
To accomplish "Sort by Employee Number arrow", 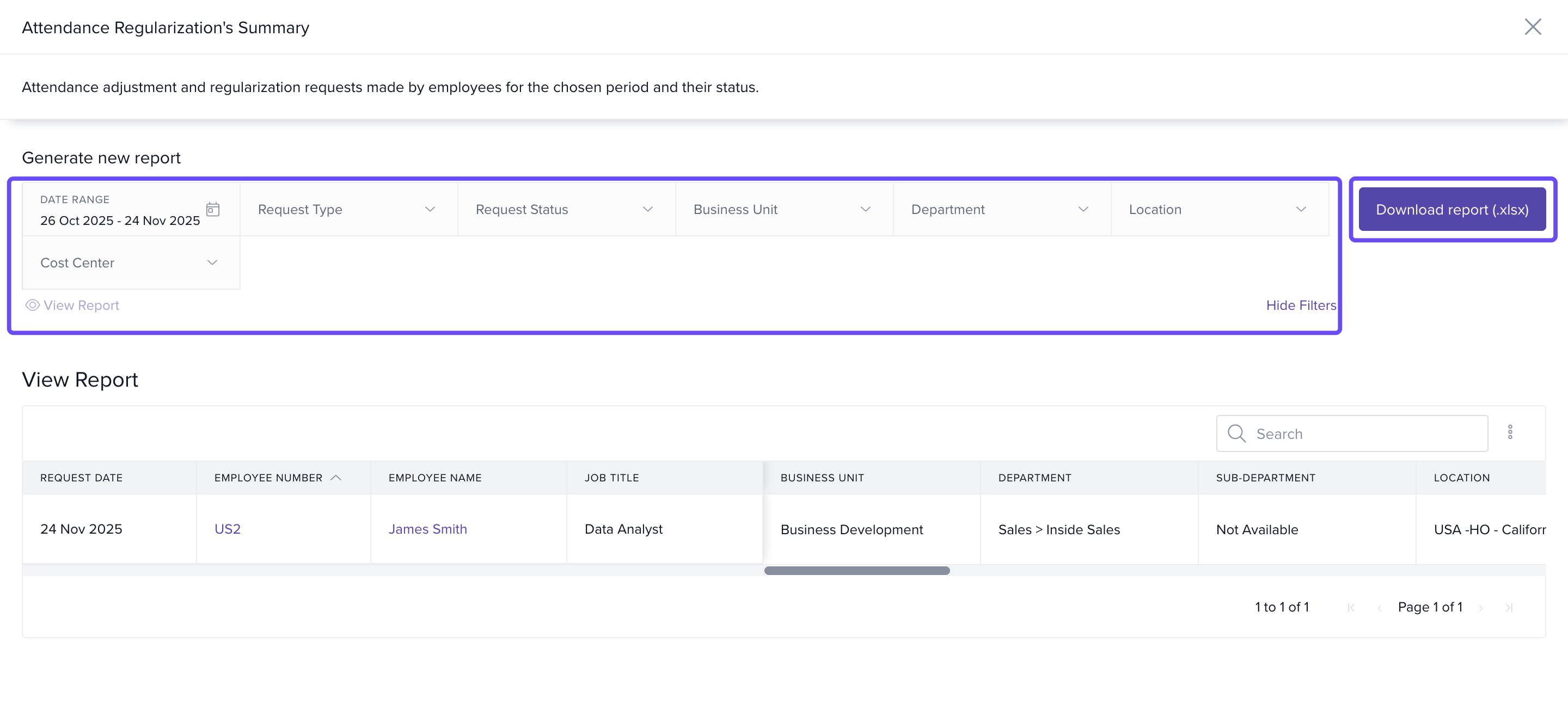I will click(x=336, y=478).
